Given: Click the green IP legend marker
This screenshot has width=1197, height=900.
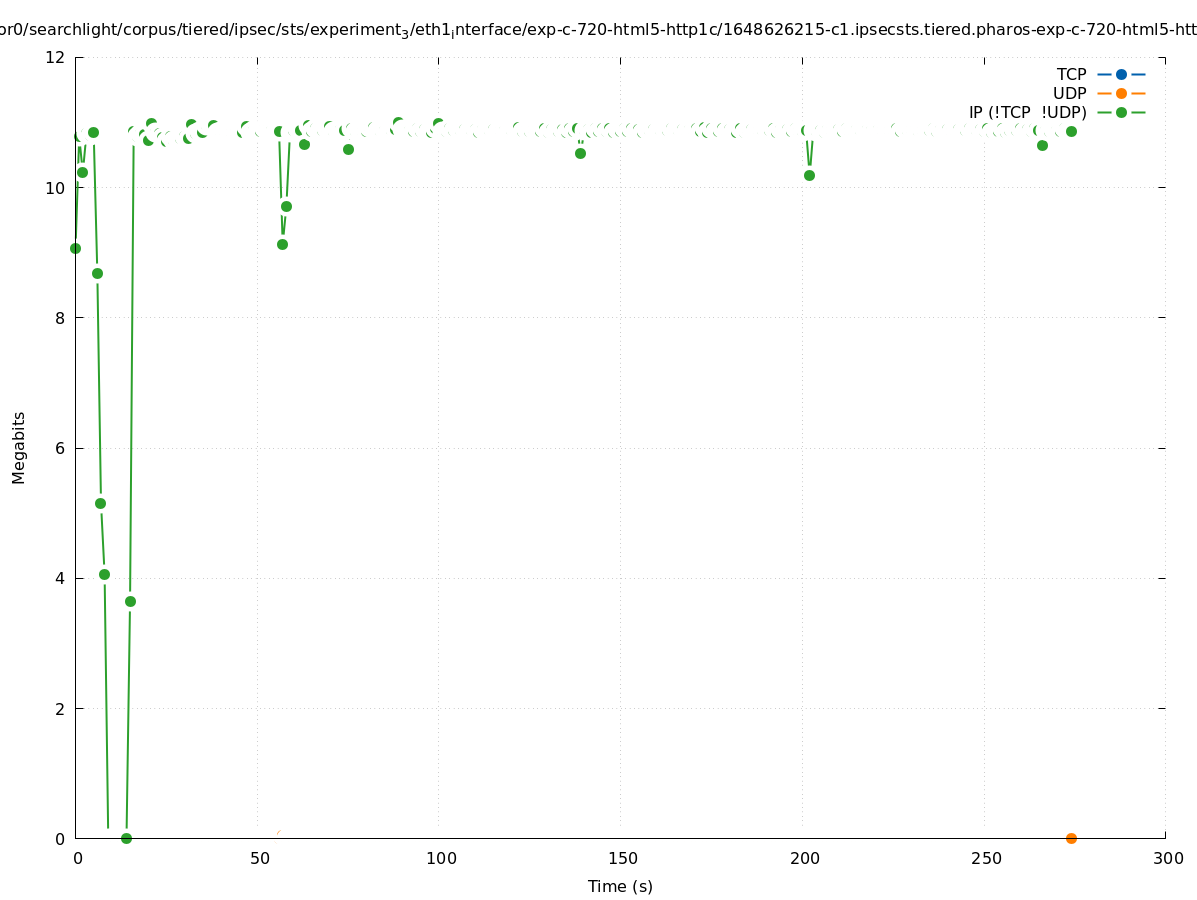Looking at the screenshot, I should tap(1121, 112).
